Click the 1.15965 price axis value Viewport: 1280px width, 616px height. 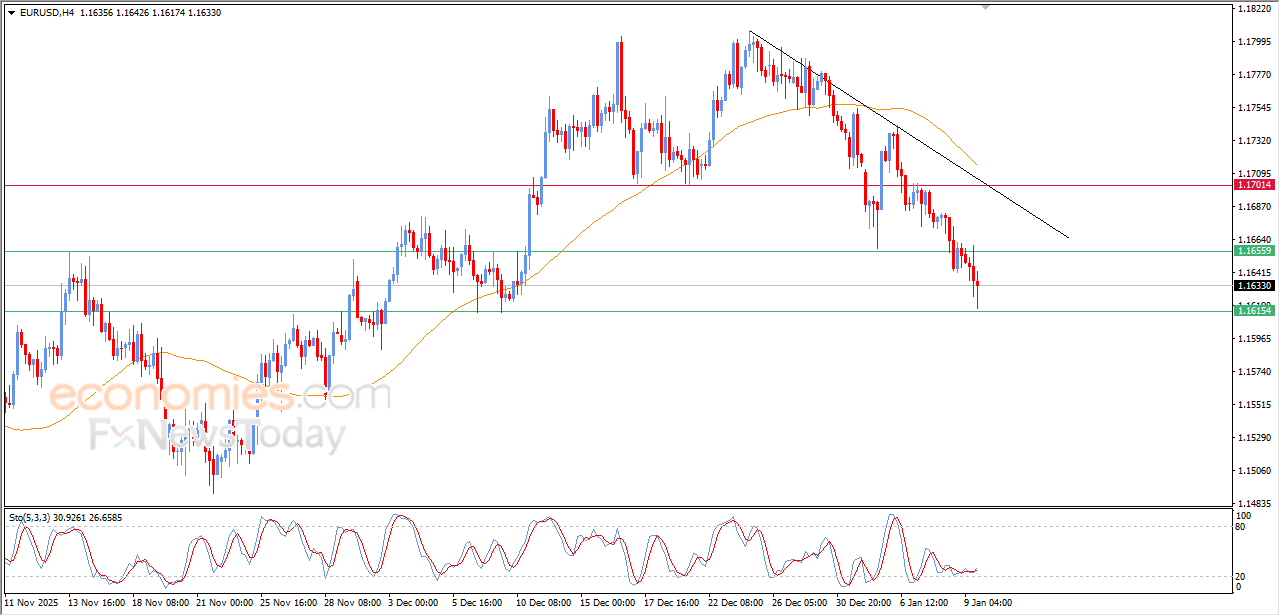pyautogui.click(x=1254, y=338)
